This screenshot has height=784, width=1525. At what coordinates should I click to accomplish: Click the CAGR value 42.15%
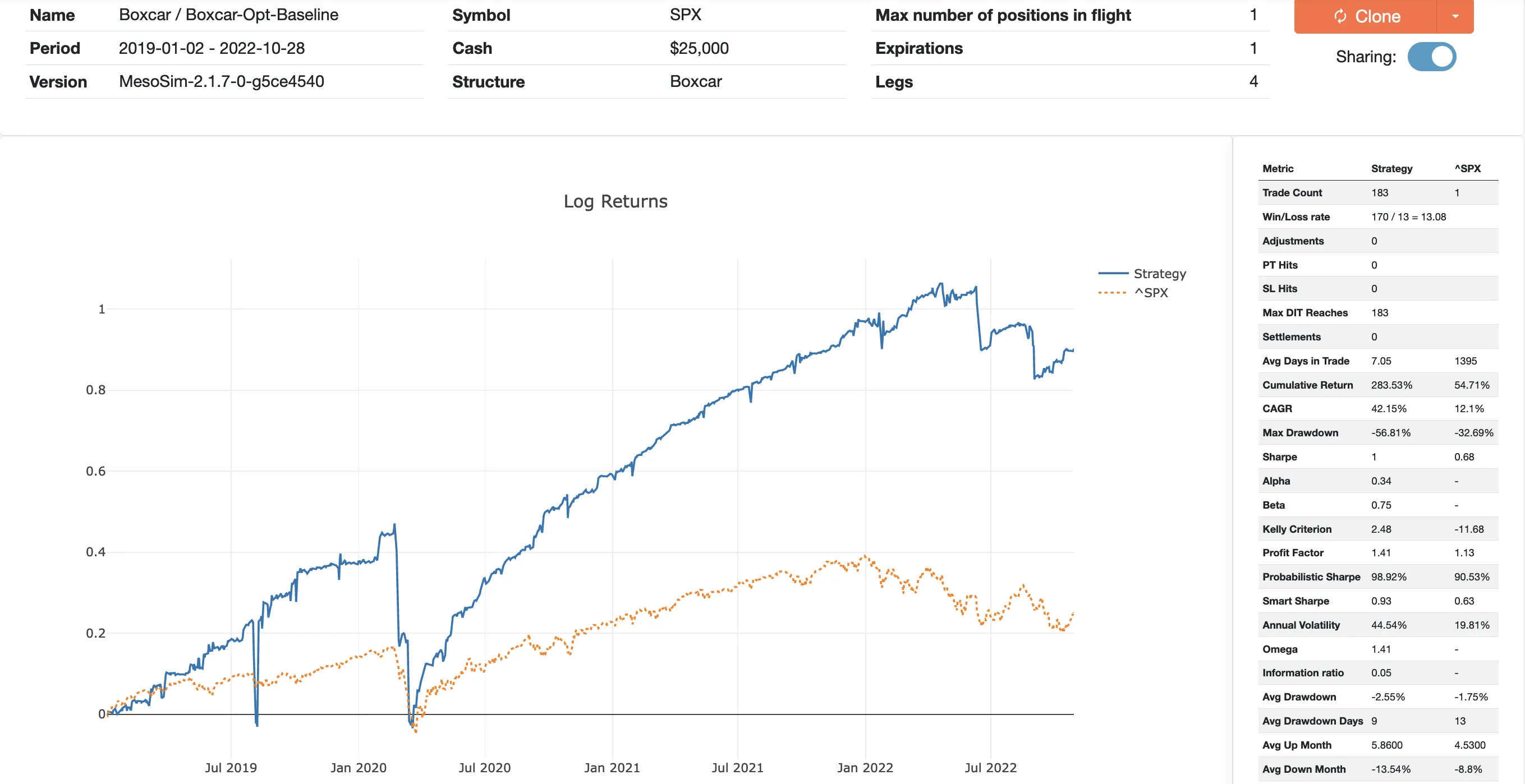tap(1388, 408)
